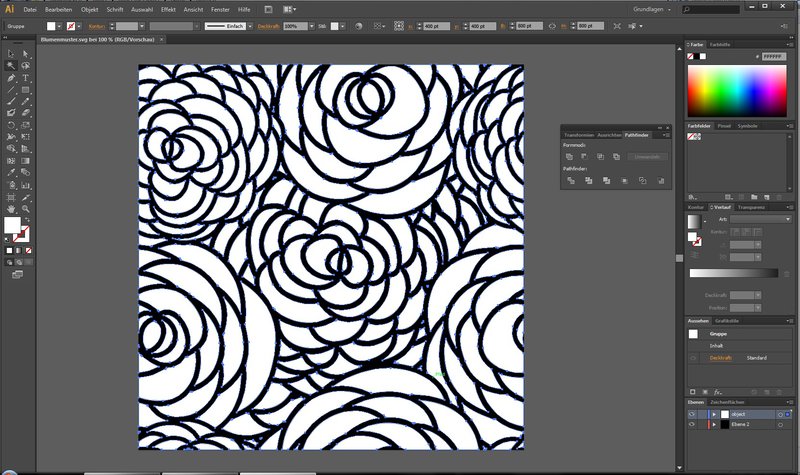This screenshot has height=475, width=800.
Task: Swap fill and stroke arrows in toolbox
Action: (x=28, y=220)
